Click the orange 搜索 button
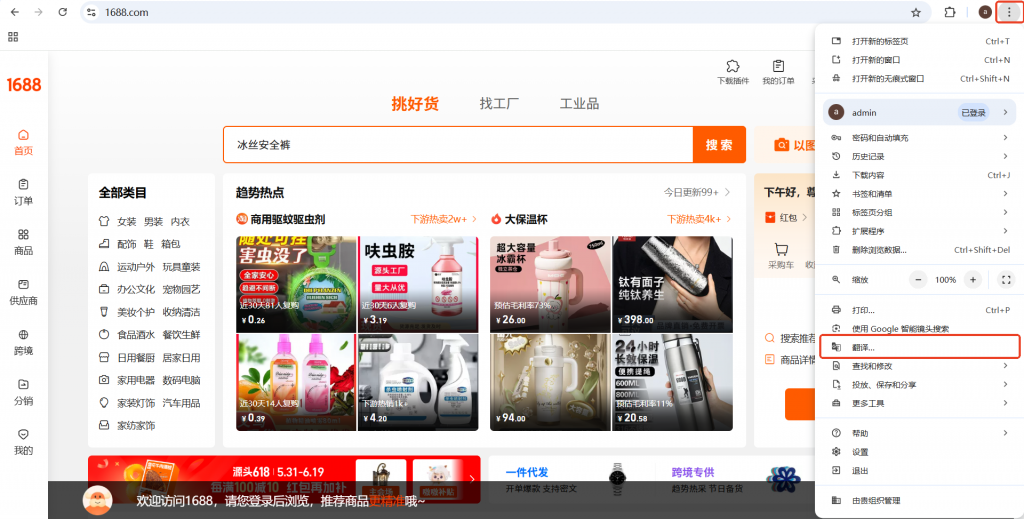The width and height of the screenshot is (1024, 519). point(719,145)
